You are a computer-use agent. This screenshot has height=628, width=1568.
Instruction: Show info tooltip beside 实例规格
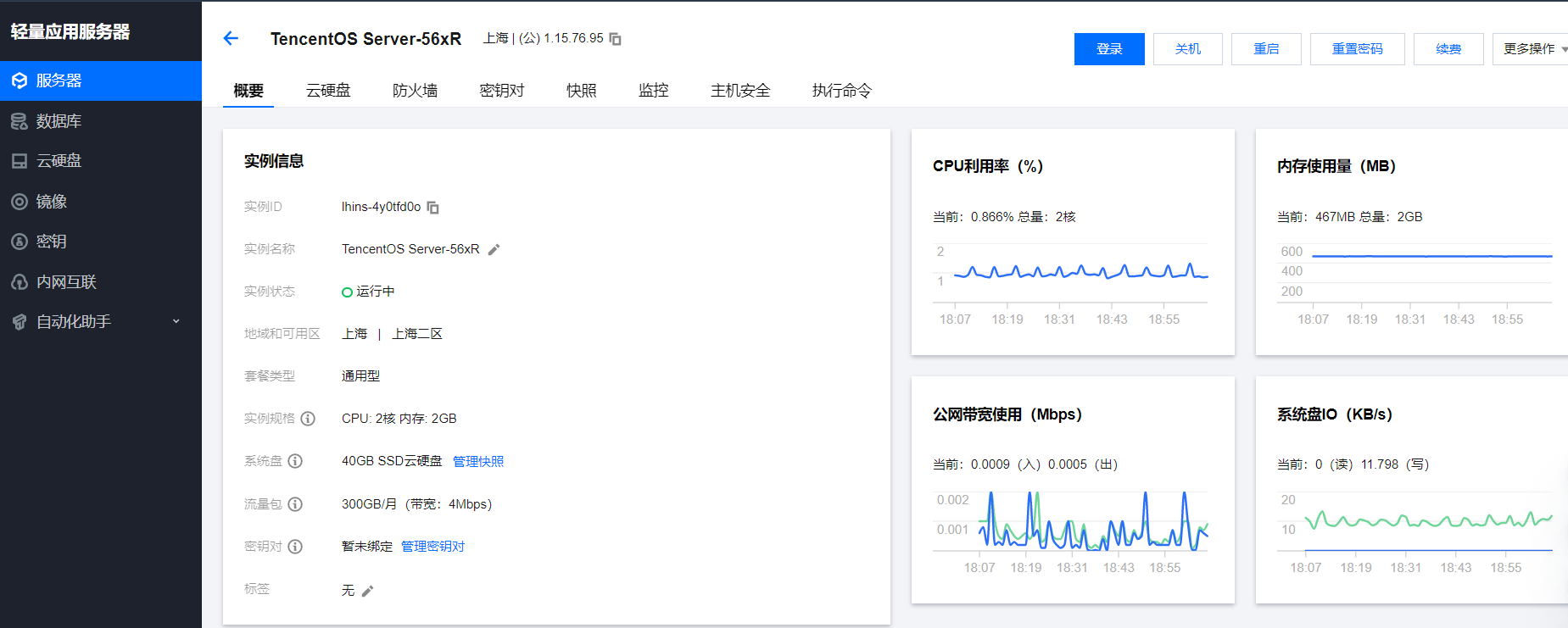[x=308, y=419]
